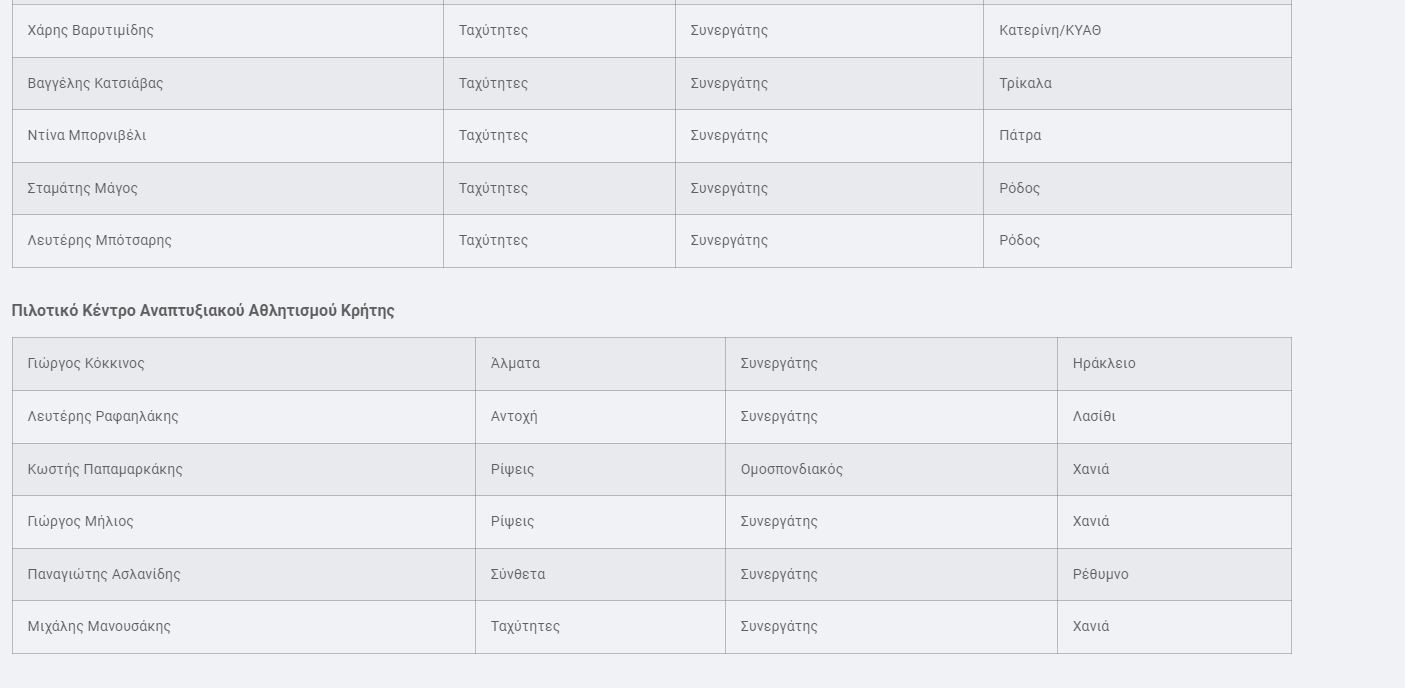Click the Ντίνα Μπορνιβέλι row name
This screenshot has width=1405, height=688.
tap(87, 136)
